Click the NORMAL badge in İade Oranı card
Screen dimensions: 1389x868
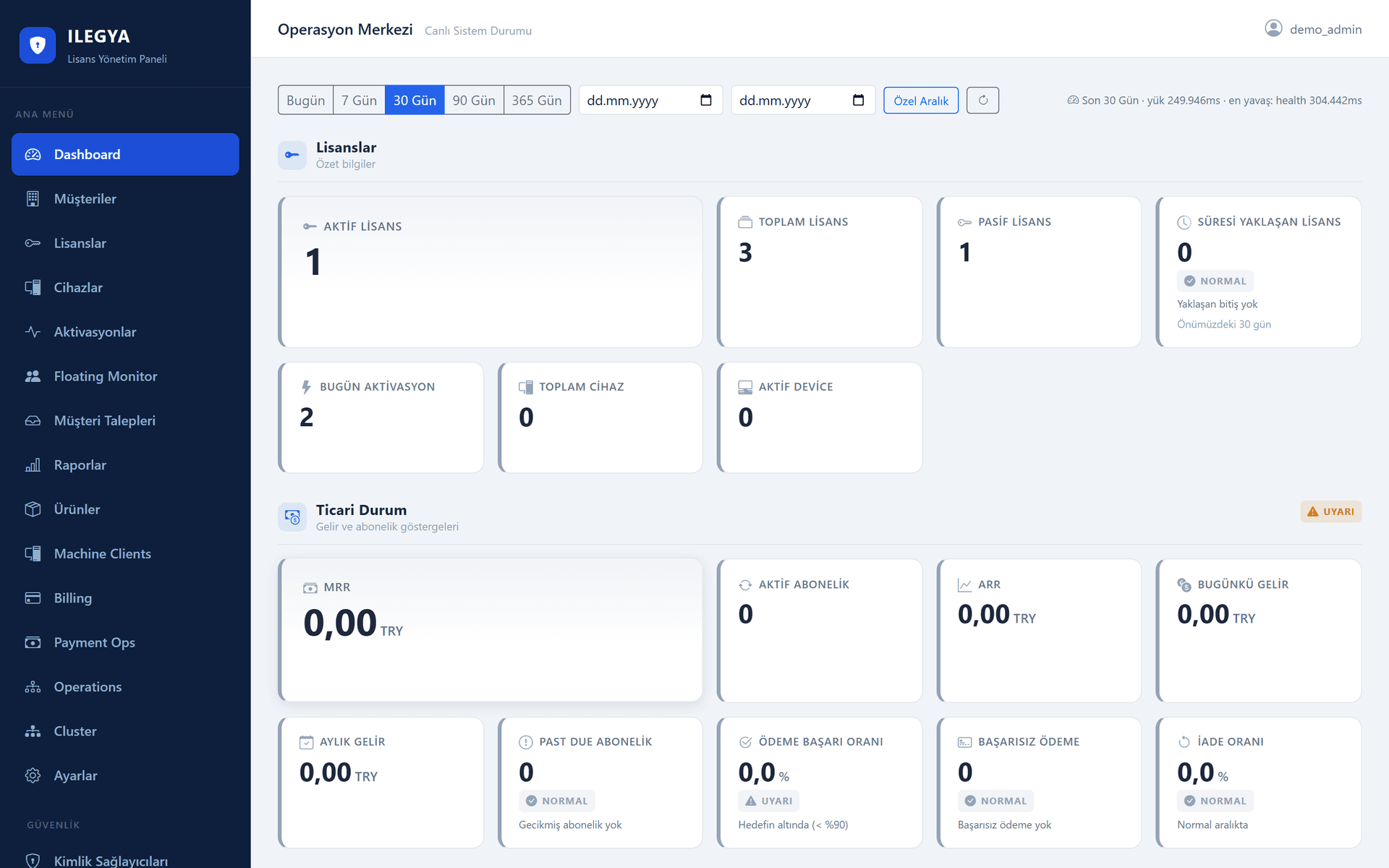(x=1215, y=801)
